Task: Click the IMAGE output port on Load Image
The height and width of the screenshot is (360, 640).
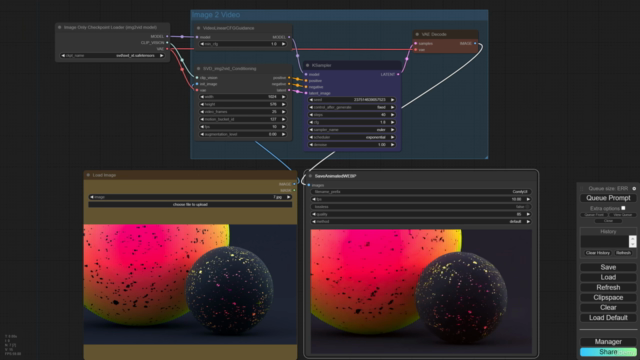Action: click(x=294, y=184)
